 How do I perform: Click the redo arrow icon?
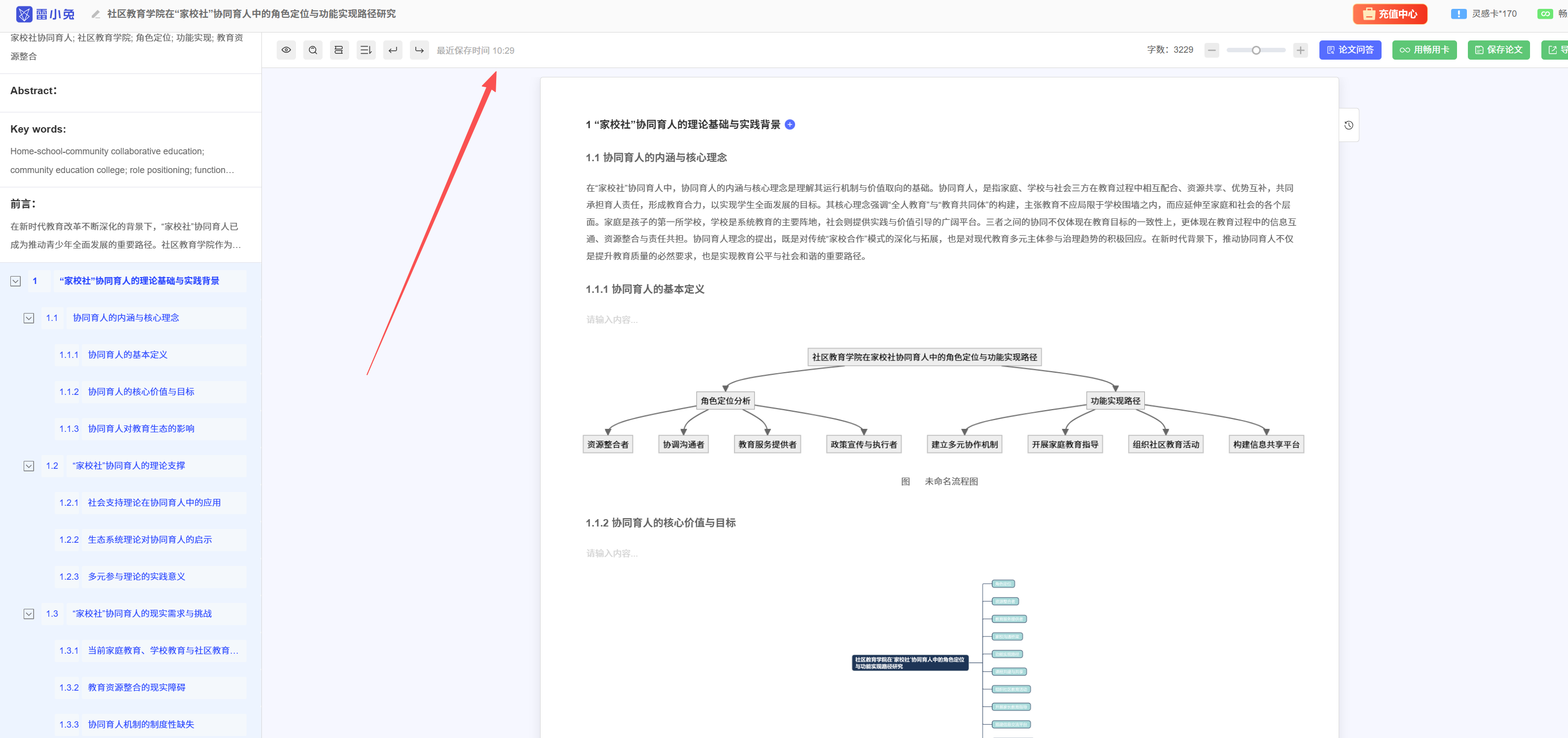click(419, 50)
